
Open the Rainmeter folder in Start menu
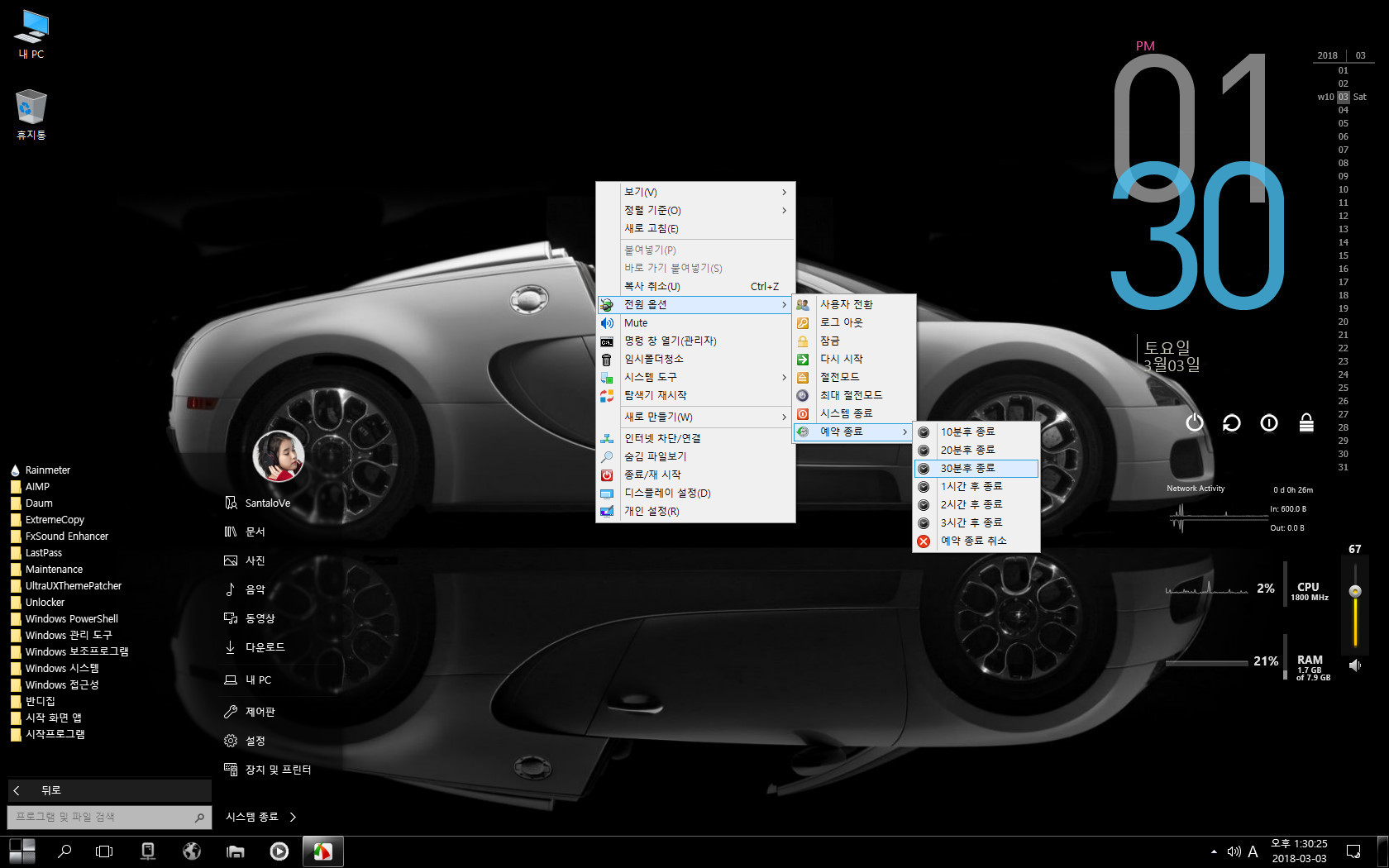coord(41,470)
